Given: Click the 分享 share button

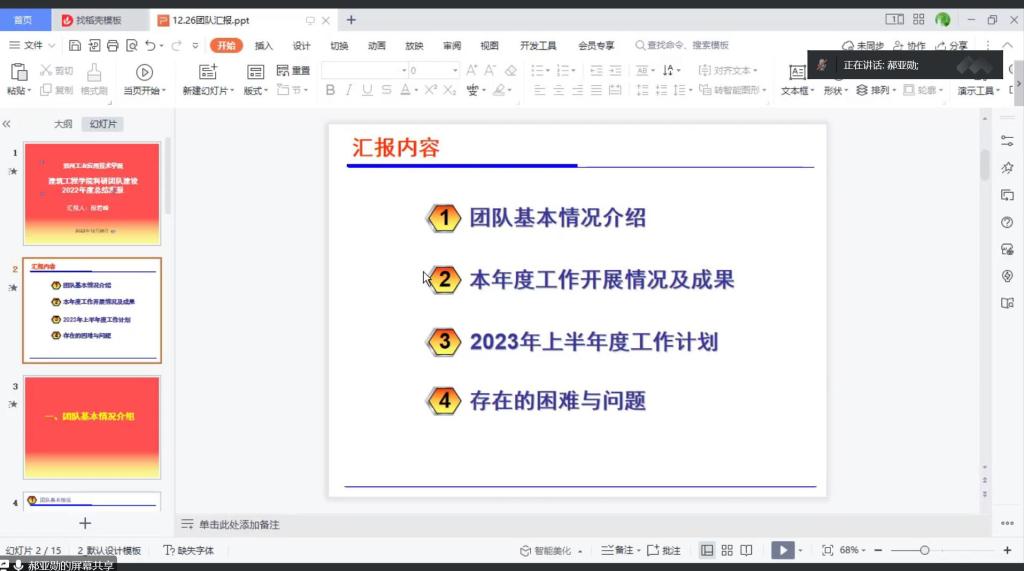Looking at the screenshot, I should click(x=952, y=45).
